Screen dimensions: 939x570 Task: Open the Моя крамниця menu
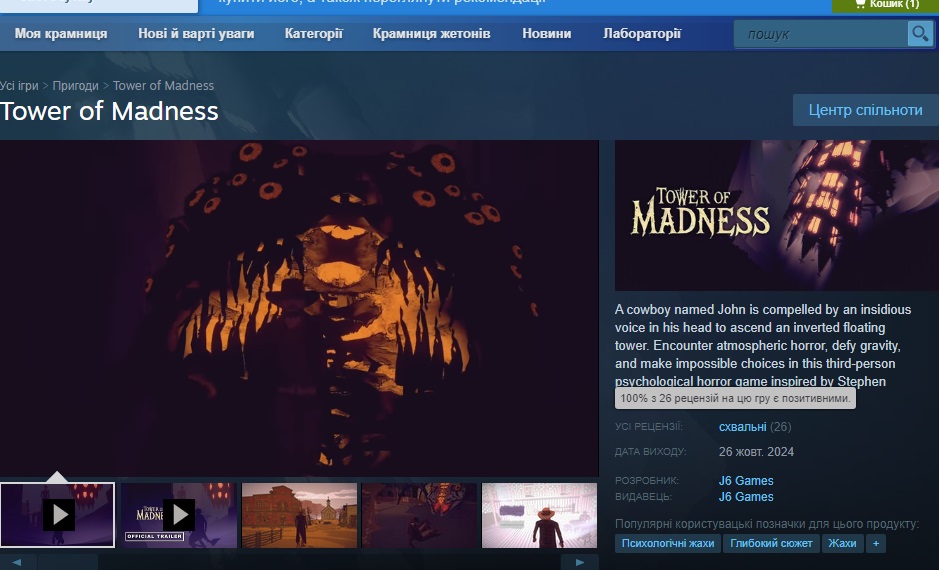click(x=61, y=34)
